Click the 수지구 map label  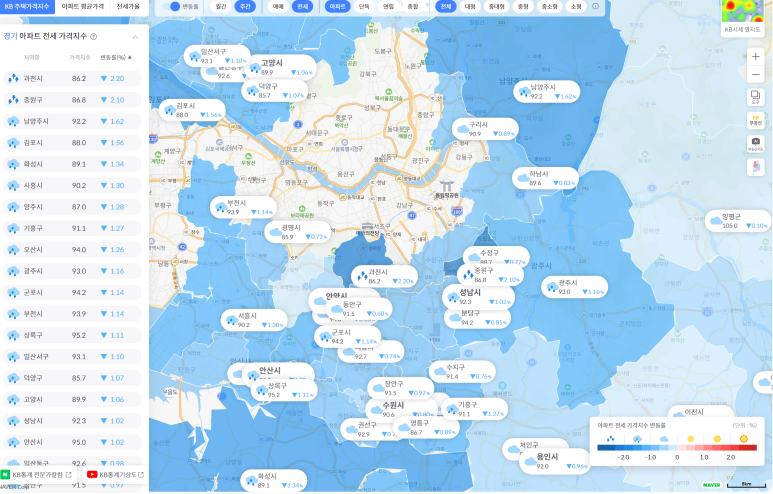[x=462, y=372]
